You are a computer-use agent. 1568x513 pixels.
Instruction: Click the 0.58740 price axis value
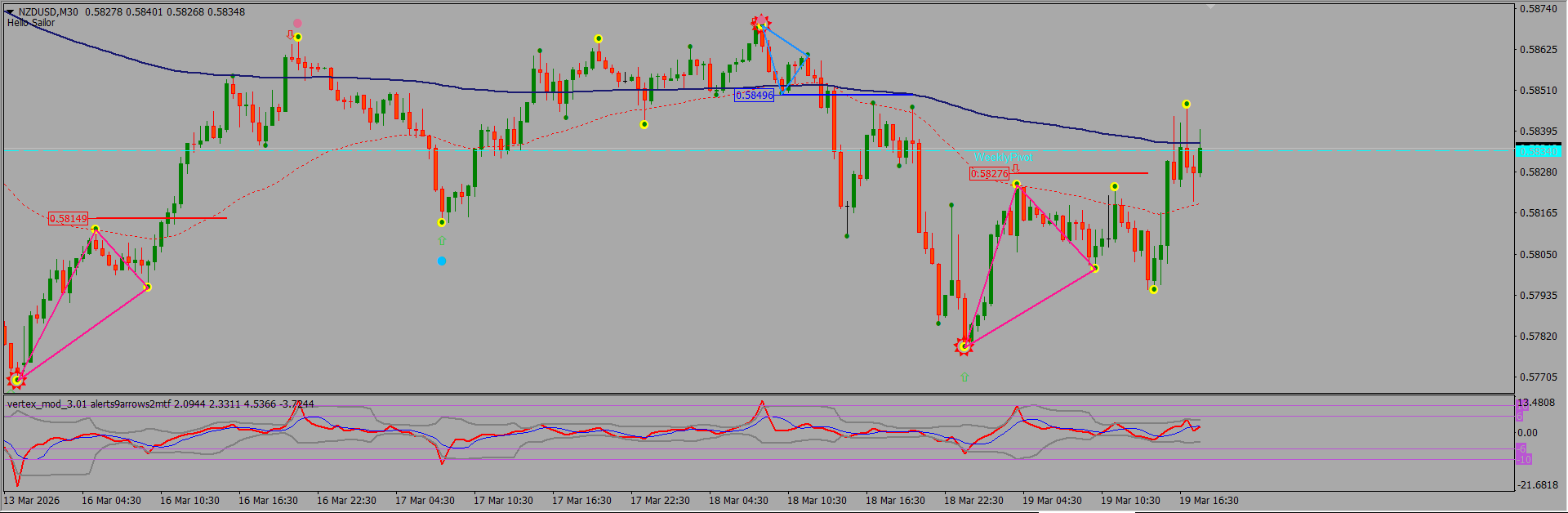coord(1539,9)
